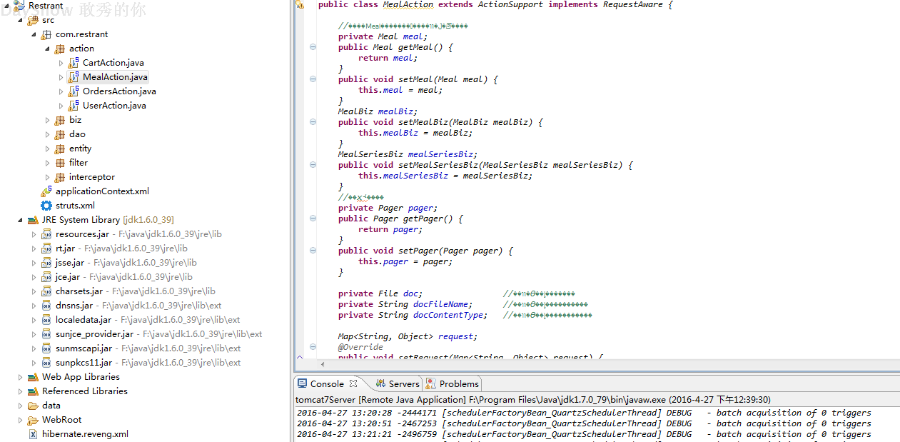Collapse the setMeal method fold marker

pyautogui.click(x=313, y=79)
